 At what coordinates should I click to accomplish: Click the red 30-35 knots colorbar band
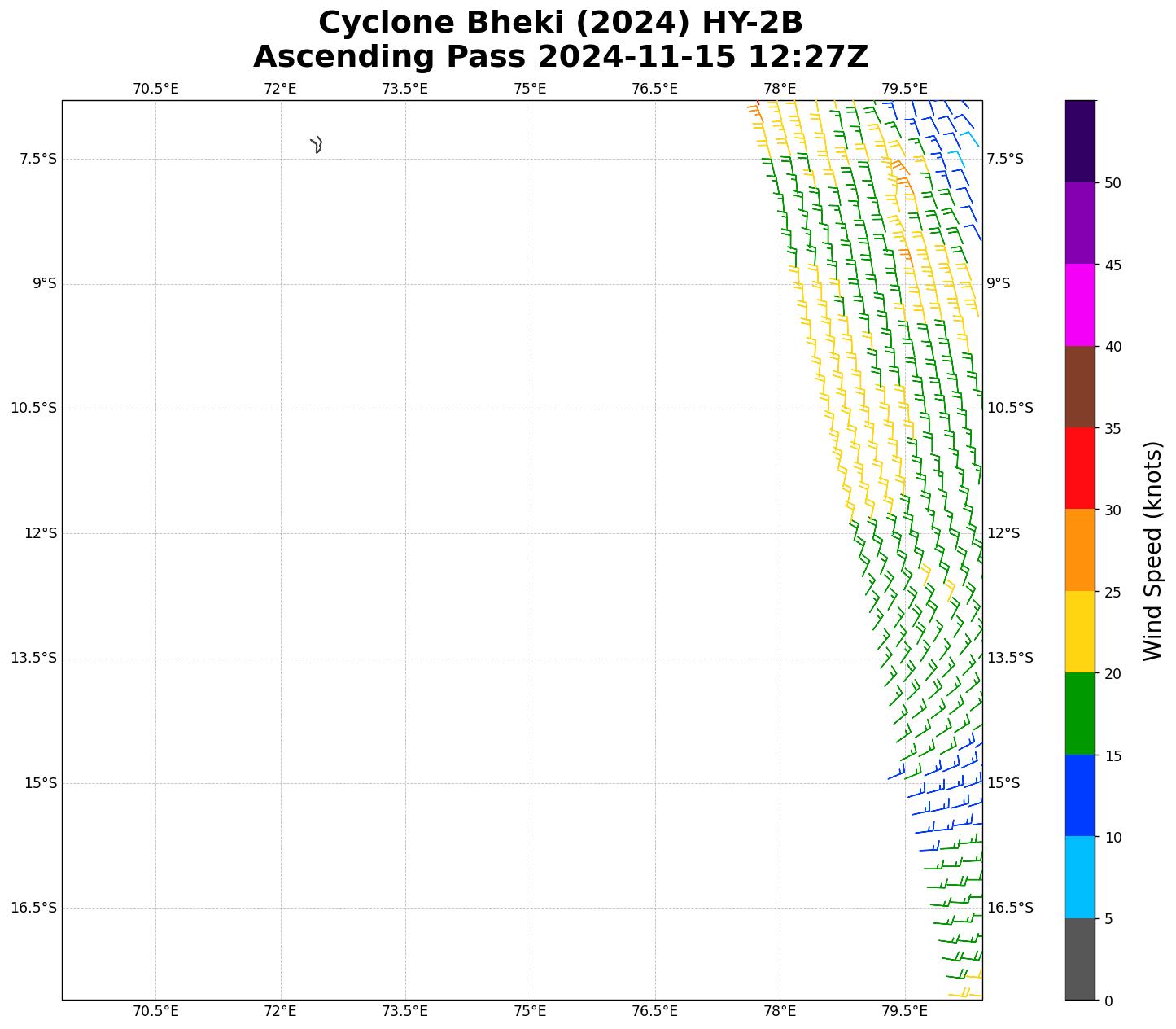tap(1080, 468)
